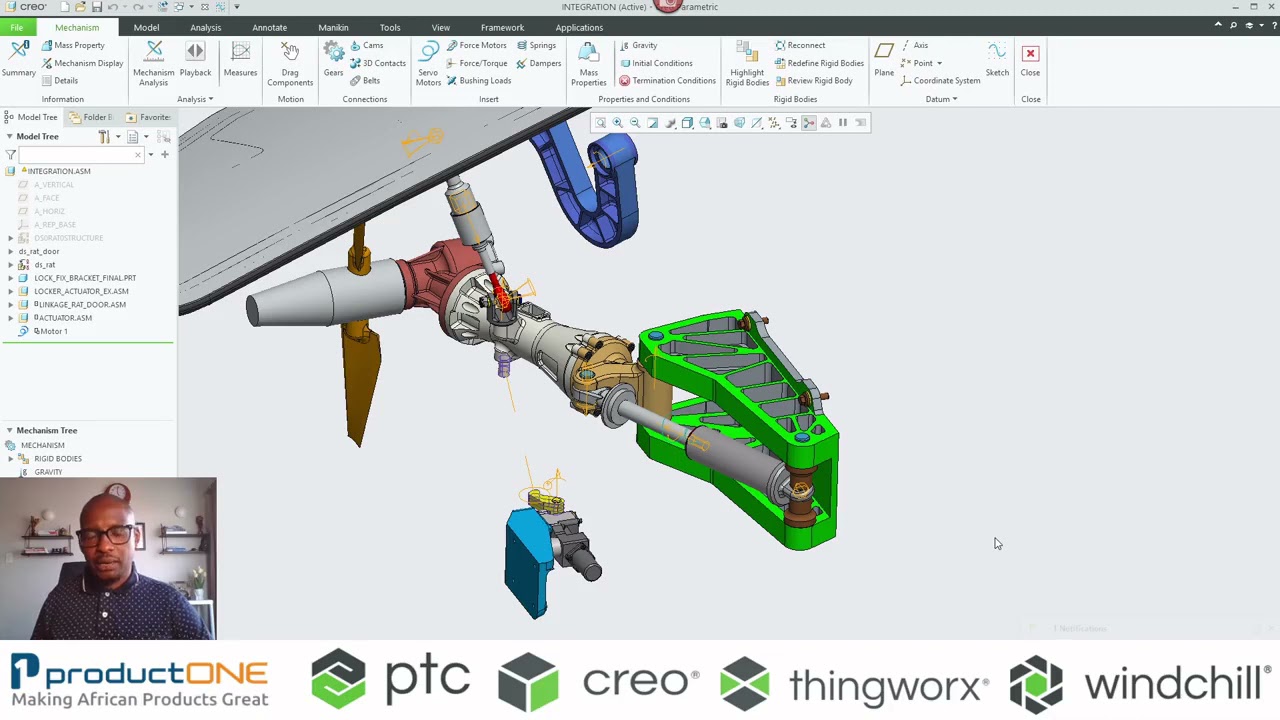Screen dimensions: 1280x720
Task: Open Redefine Rigid Bodies
Action: (x=819, y=63)
